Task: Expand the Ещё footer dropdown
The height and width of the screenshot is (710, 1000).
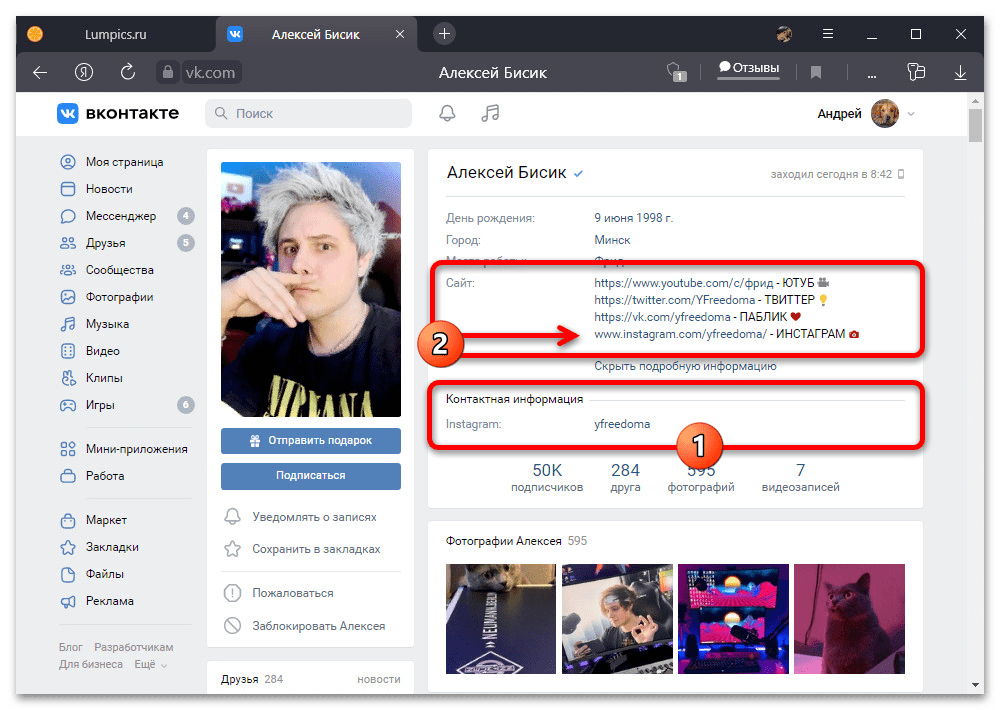Action: (x=151, y=665)
